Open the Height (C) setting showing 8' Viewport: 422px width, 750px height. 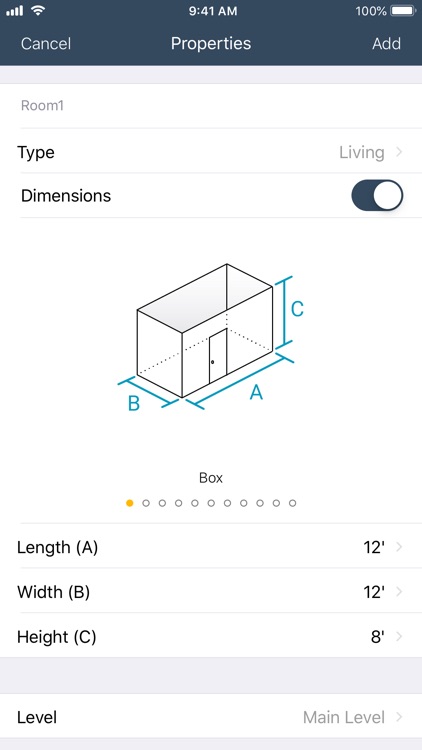click(211, 637)
